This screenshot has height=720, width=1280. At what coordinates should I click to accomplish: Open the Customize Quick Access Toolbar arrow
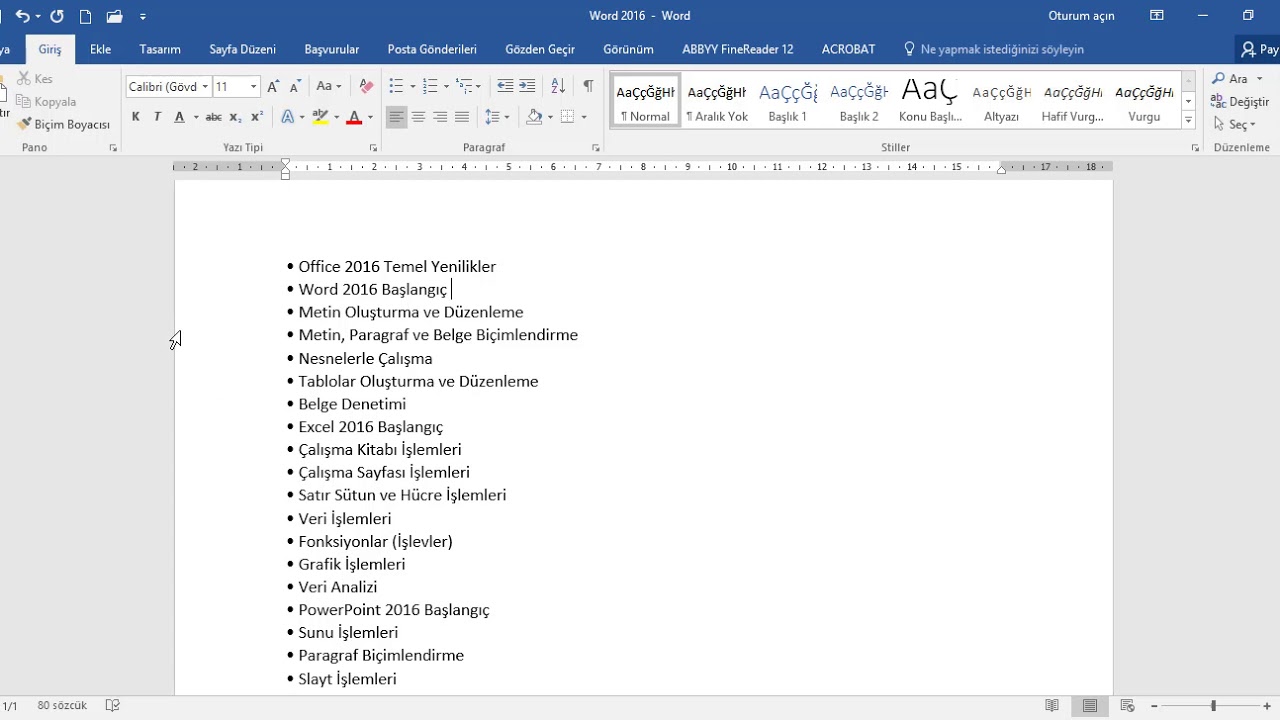point(143,17)
